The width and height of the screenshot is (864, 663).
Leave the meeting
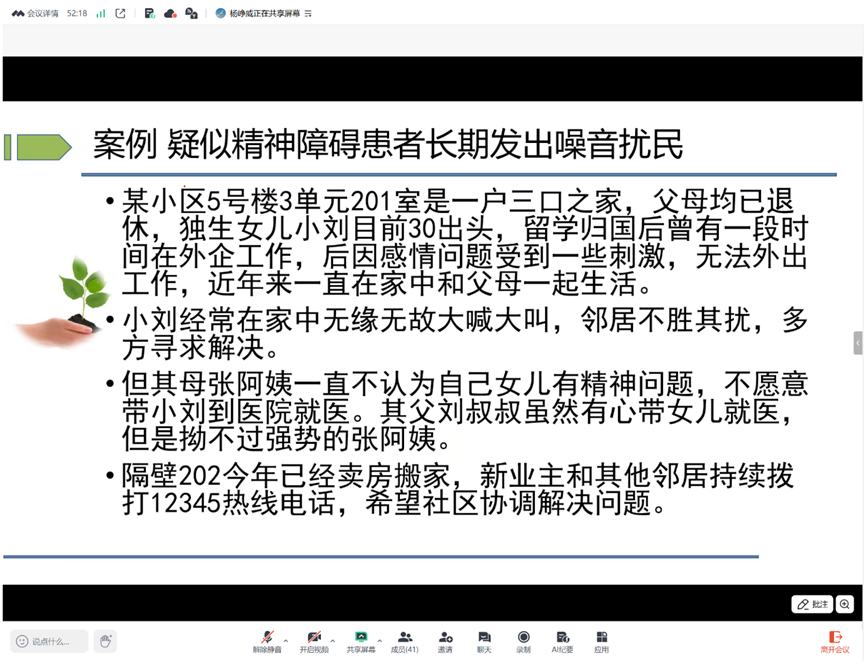tap(835, 640)
